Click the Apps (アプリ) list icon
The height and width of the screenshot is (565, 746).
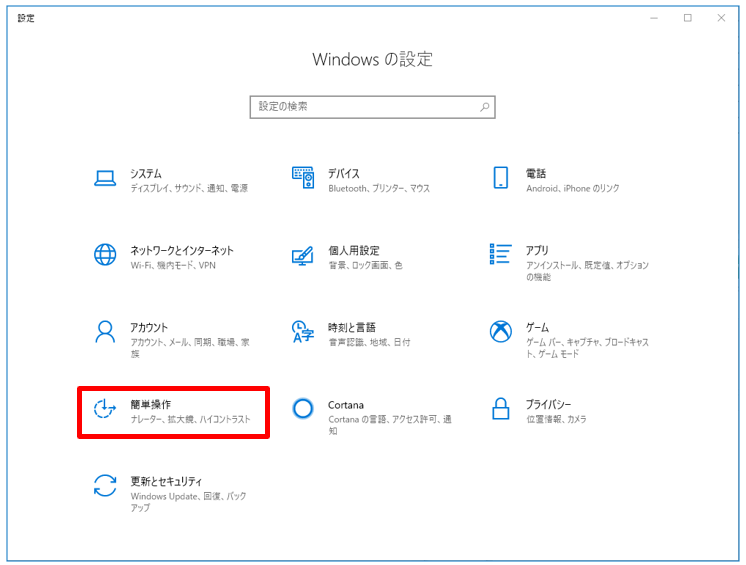(x=501, y=255)
